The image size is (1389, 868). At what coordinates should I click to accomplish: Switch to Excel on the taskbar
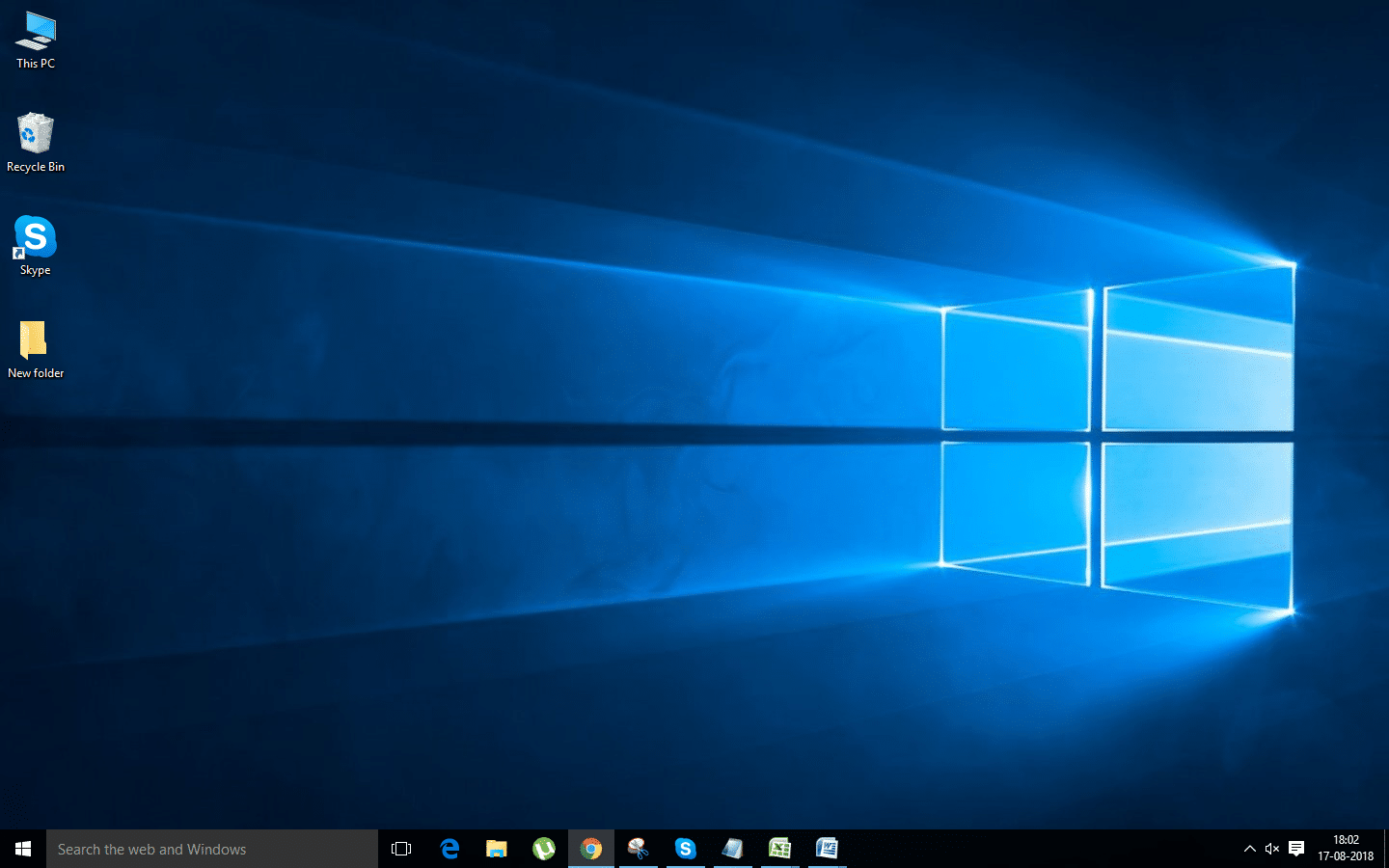(x=780, y=849)
